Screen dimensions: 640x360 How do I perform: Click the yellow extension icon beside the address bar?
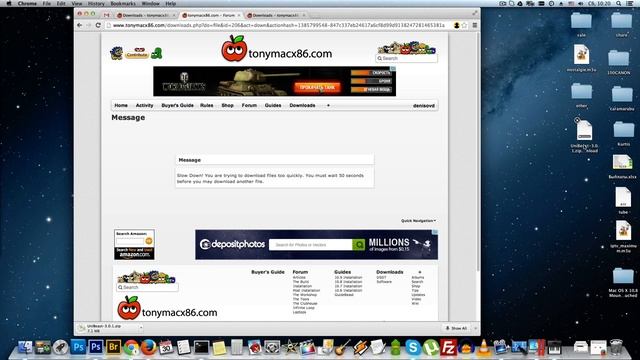pyautogui.click(x=456, y=25)
